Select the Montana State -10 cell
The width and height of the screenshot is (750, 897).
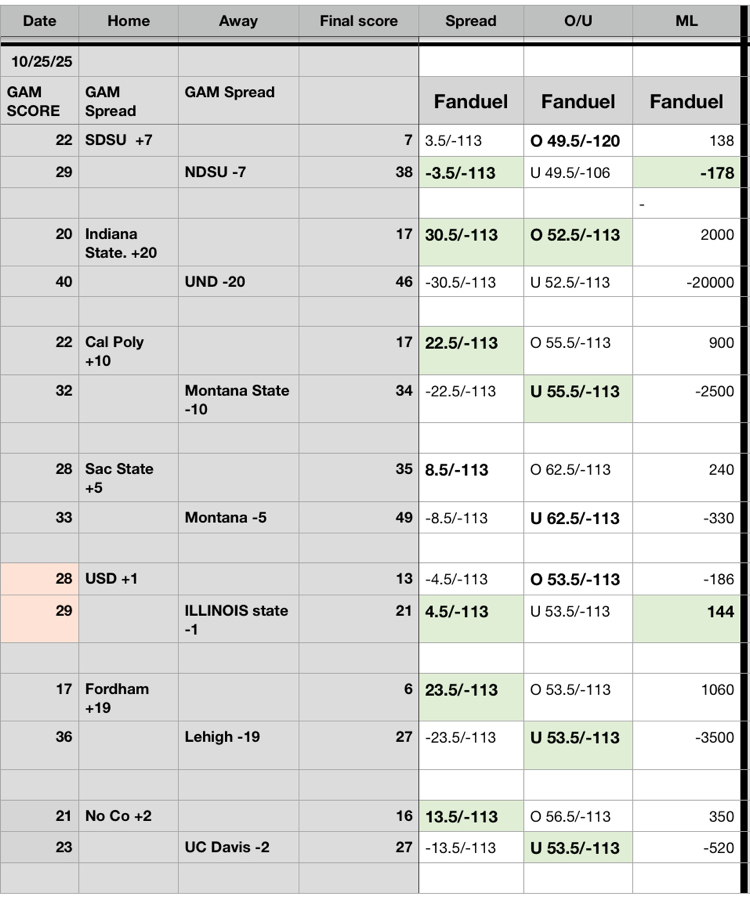coord(238,399)
